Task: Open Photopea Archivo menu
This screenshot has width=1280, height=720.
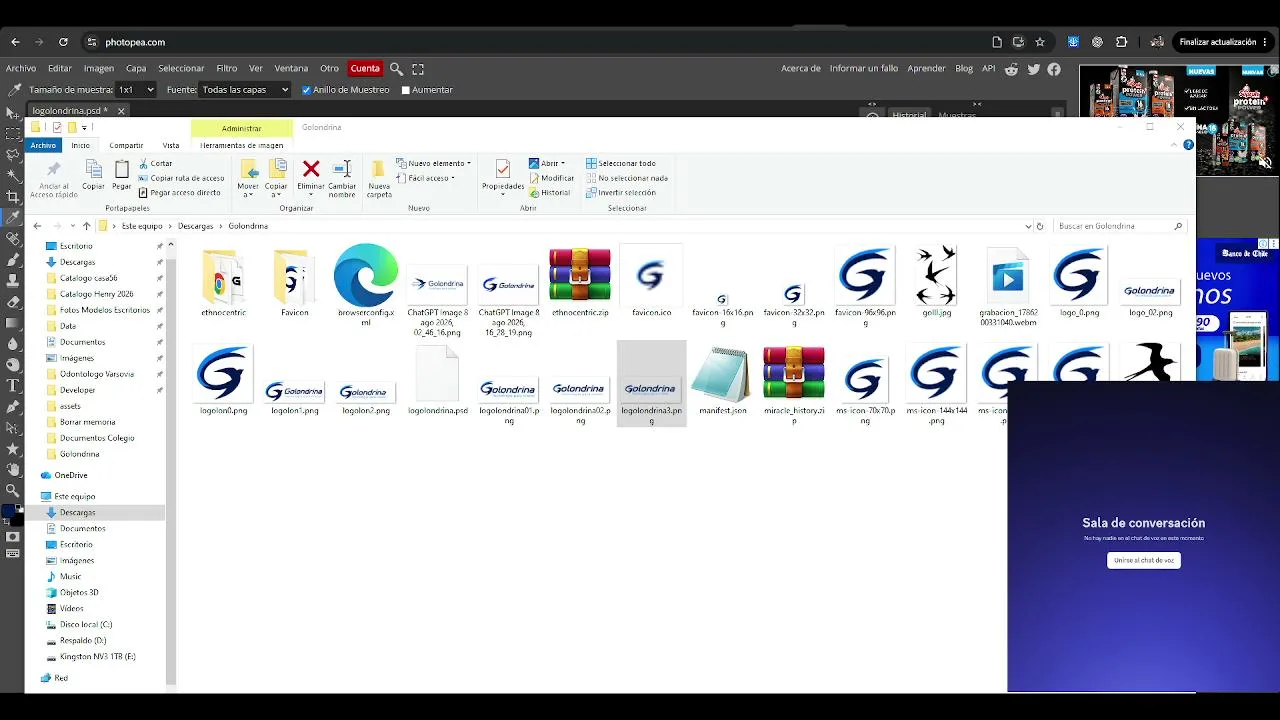Action: [21, 69]
